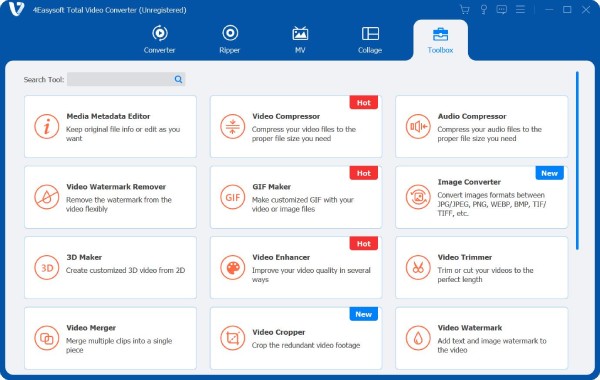600x380 pixels.
Task: Click the Video Watermark Remover icon
Action: click(x=47, y=197)
